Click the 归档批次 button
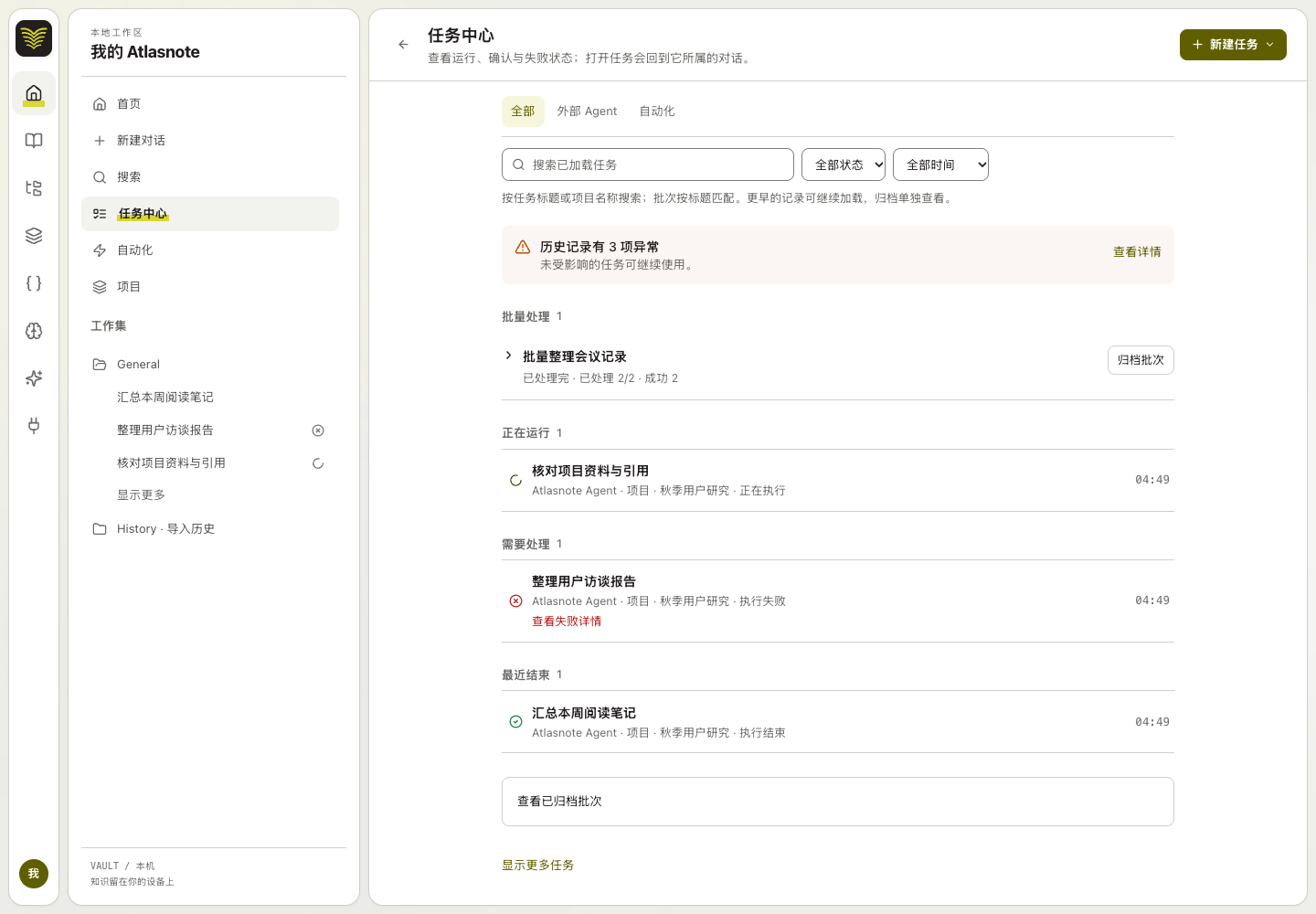1316x914 pixels. [x=1141, y=360]
